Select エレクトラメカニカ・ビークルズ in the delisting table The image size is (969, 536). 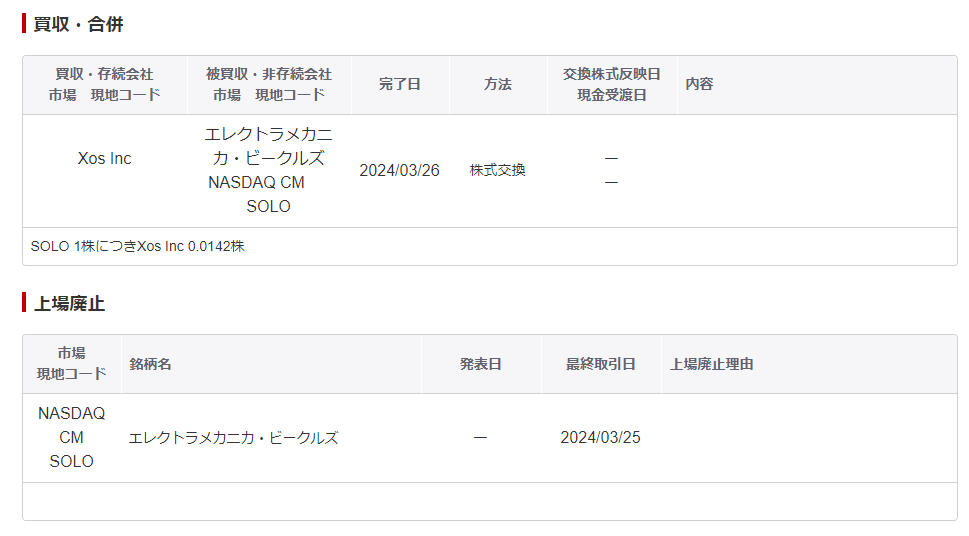(x=233, y=438)
